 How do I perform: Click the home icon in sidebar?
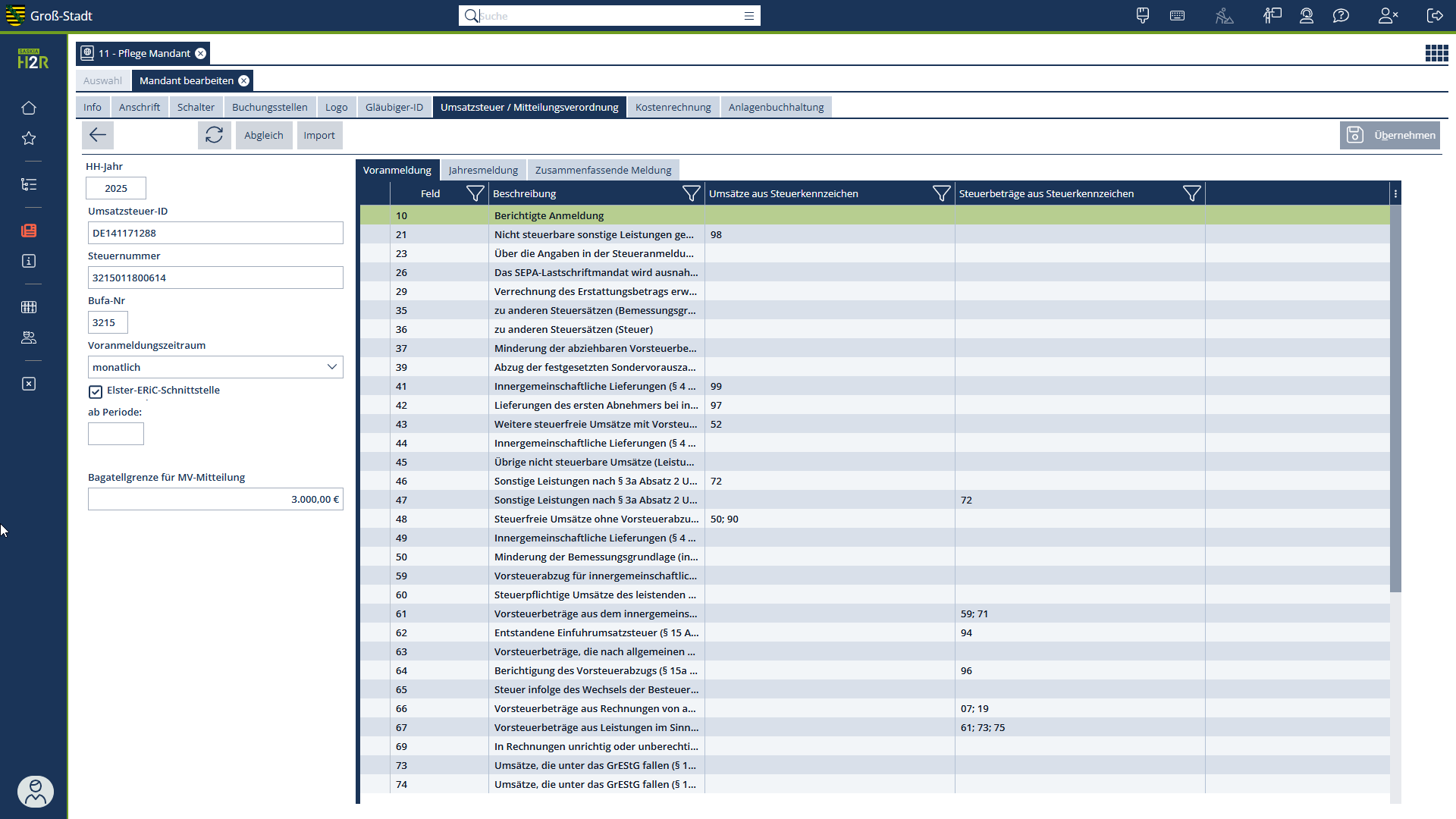[29, 108]
